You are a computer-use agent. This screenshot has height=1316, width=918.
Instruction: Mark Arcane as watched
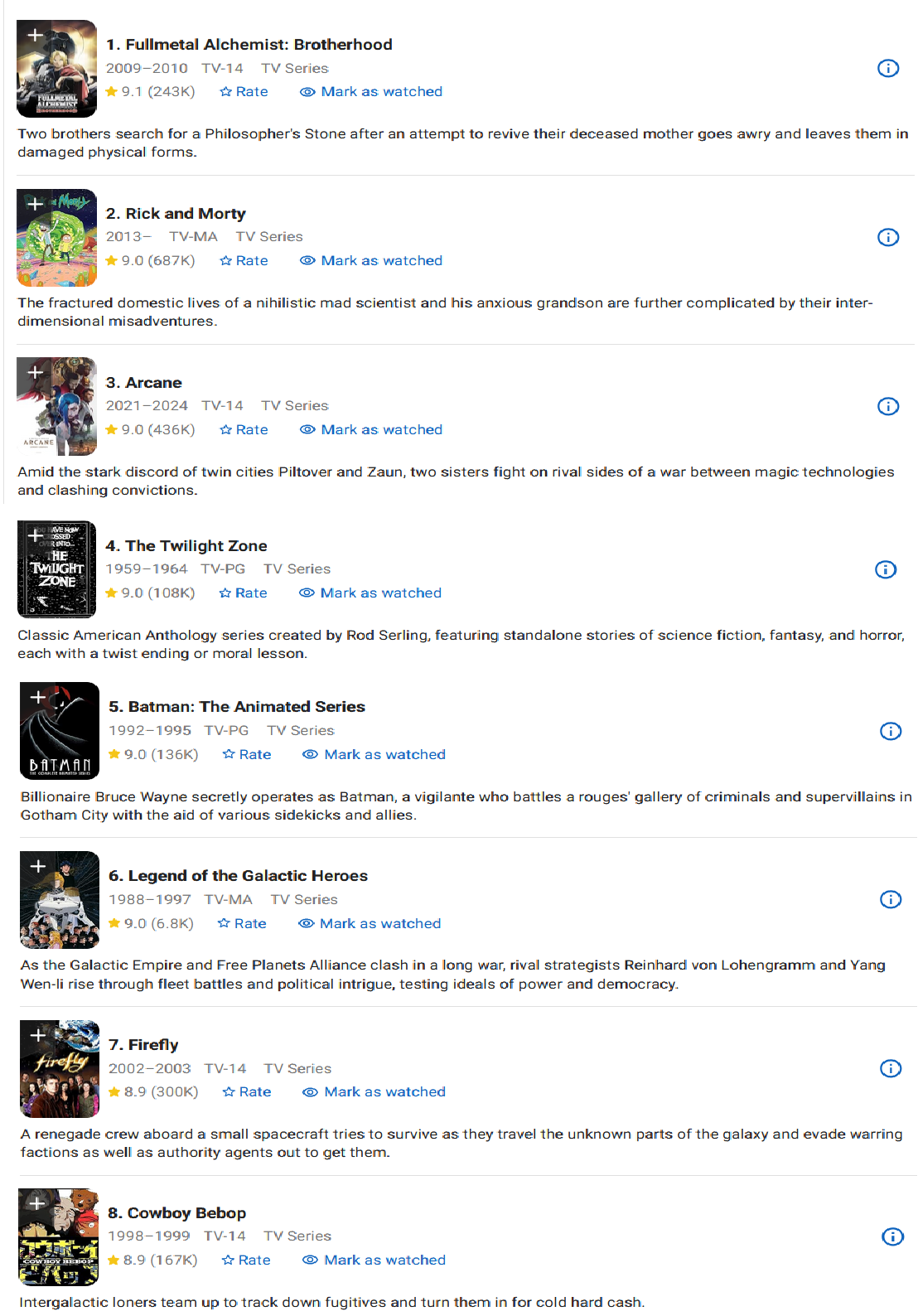click(371, 430)
